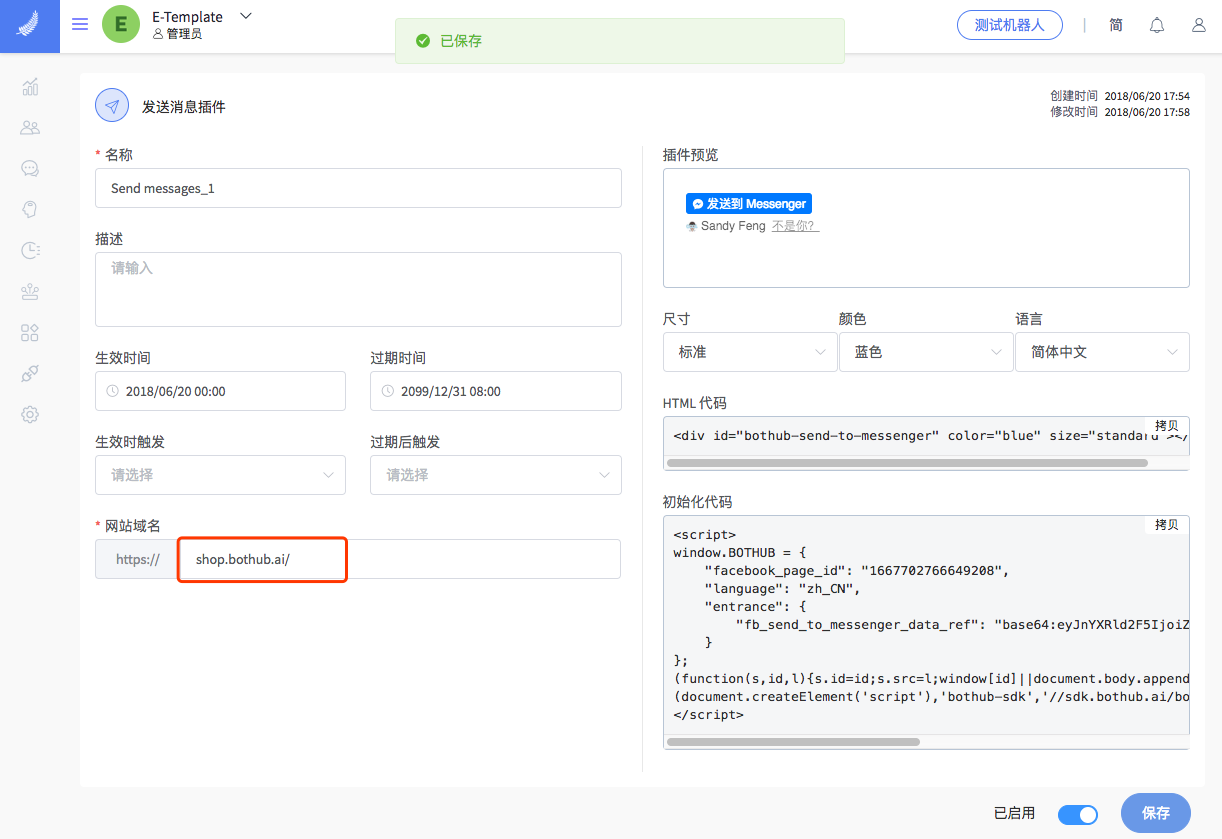1222x839 pixels.
Task: Open the chat conversations sidebar icon
Action: (x=30, y=168)
